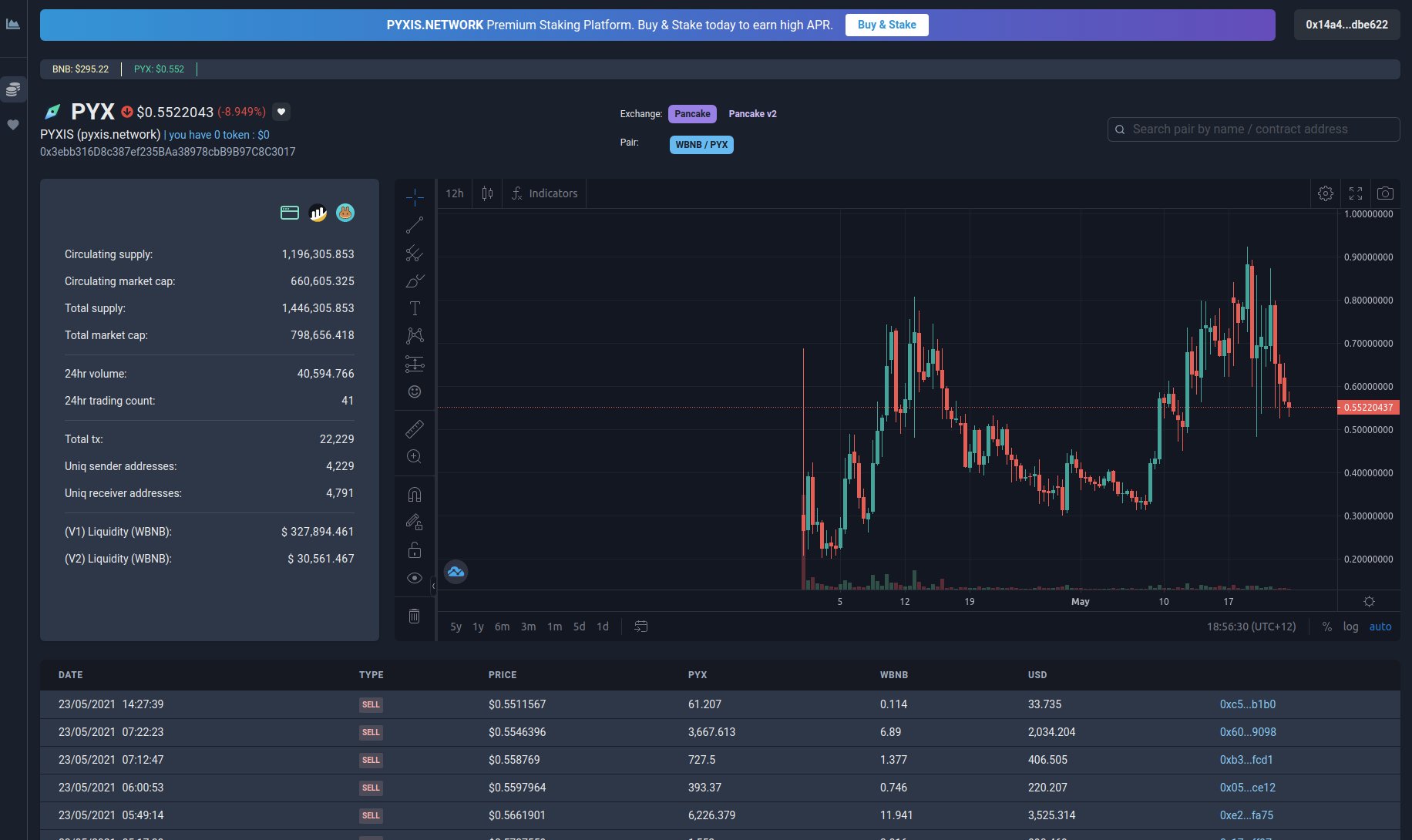Toggle the heart favorite next to PYX price
1412x840 pixels.
(282, 112)
